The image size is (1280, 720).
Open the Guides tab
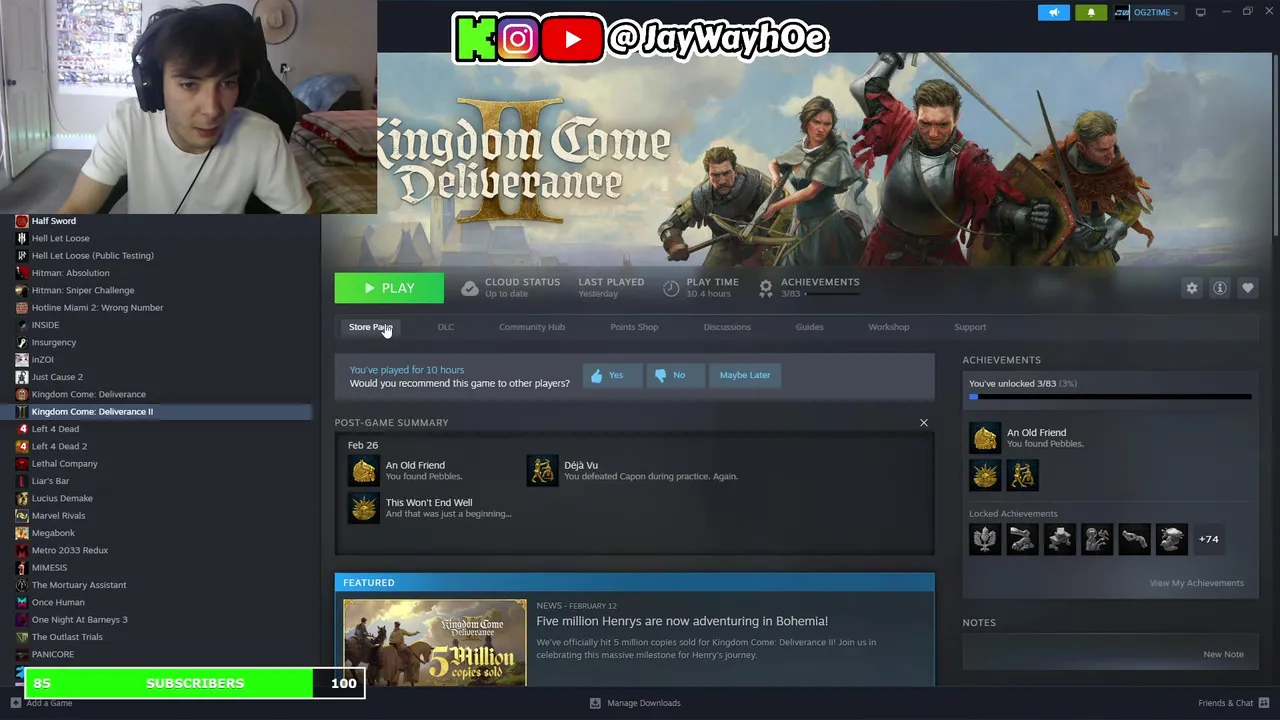click(809, 327)
